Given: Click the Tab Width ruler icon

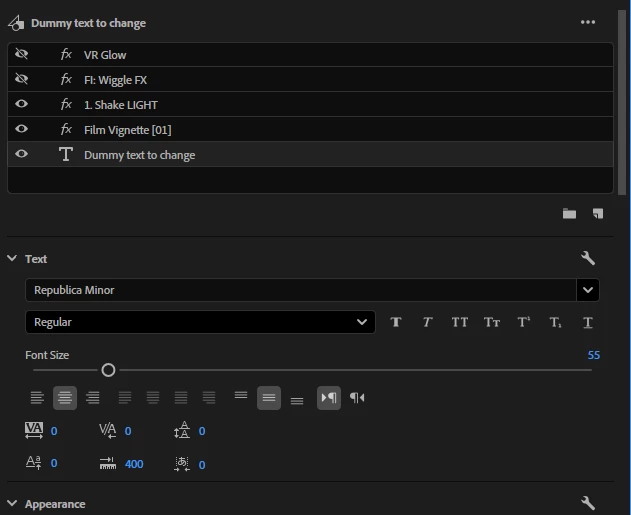Looking at the screenshot, I should click(x=108, y=463).
